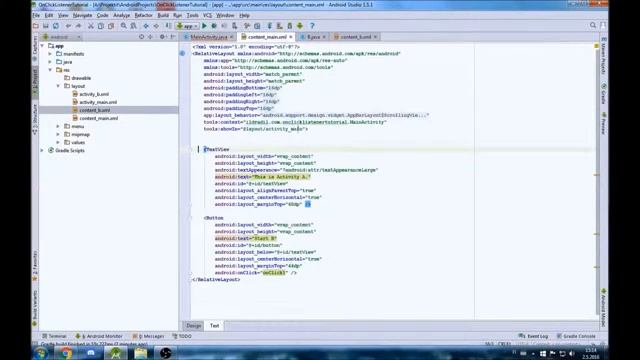Open SDK Manager green arrow icon
Viewport: 640px width, 360px height.
pos(300,26)
